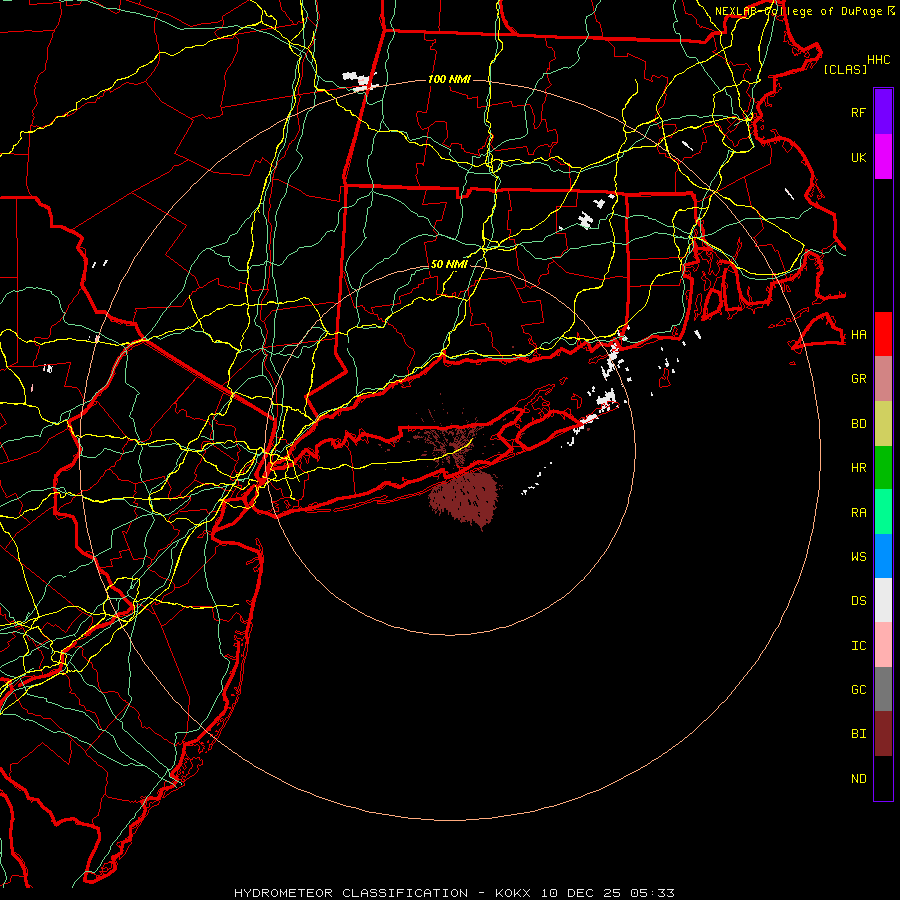This screenshot has height=900, width=900.
Task: Click the 'HR' legend label
Action: (858, 468)
